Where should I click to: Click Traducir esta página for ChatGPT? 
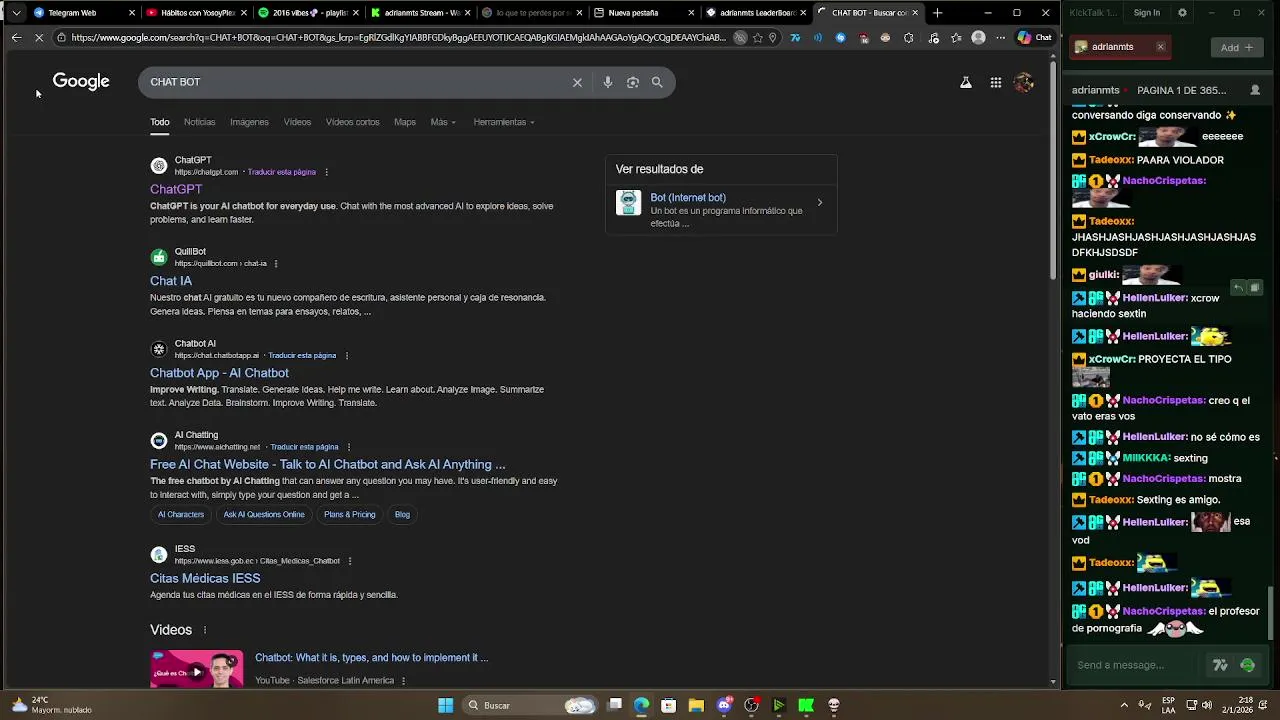pyautogui.click(x=282, y=172)
